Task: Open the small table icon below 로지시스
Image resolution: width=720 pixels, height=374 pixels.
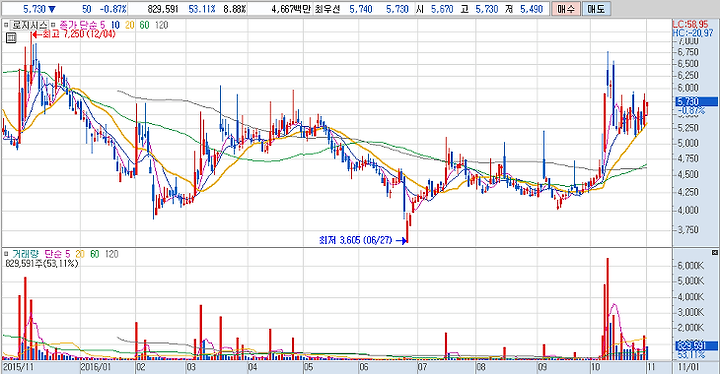Action: [11, 38]
